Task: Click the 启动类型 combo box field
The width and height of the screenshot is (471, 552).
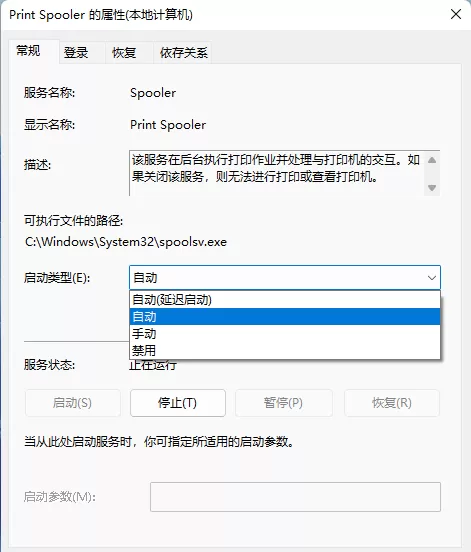Action: pos(285,278)
